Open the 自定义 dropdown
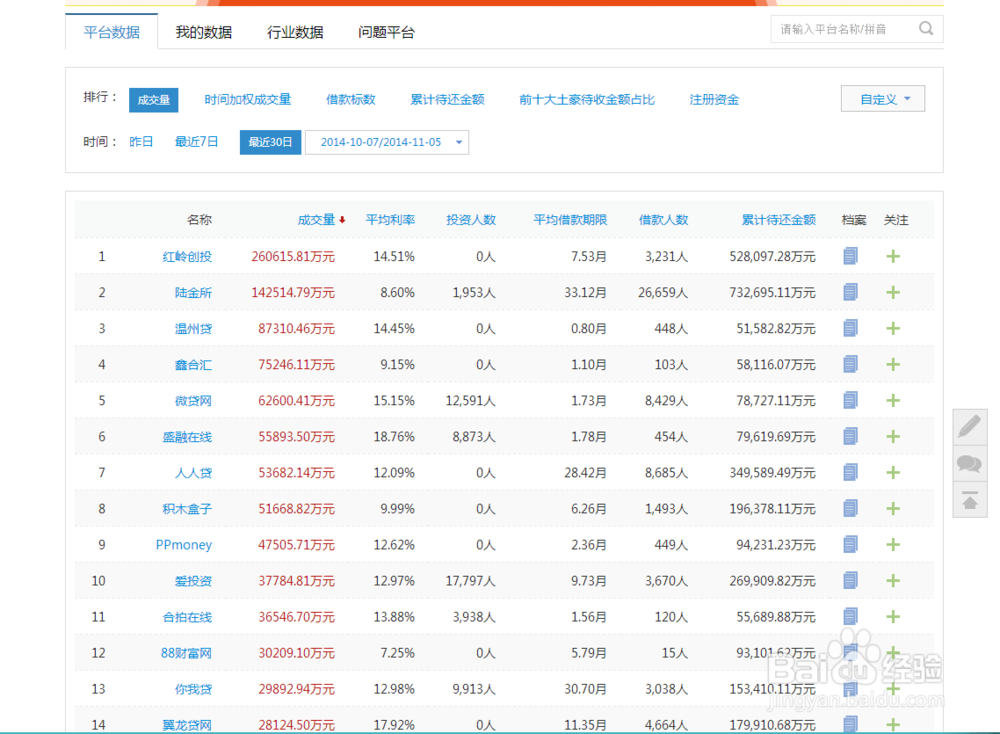This screenshot has height=734, width=1000. pyautogui.click(x=882, y=99)
